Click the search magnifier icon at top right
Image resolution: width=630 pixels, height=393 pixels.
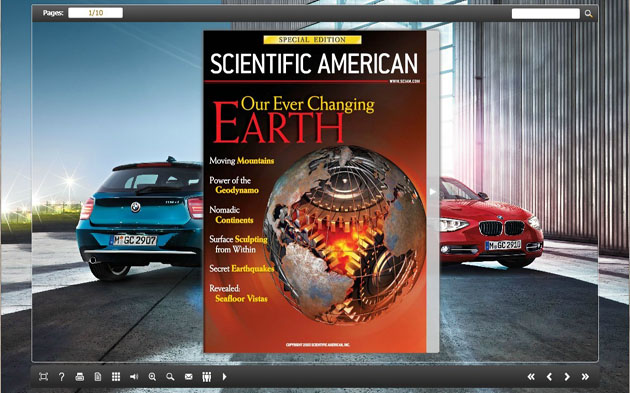(589, 14)
